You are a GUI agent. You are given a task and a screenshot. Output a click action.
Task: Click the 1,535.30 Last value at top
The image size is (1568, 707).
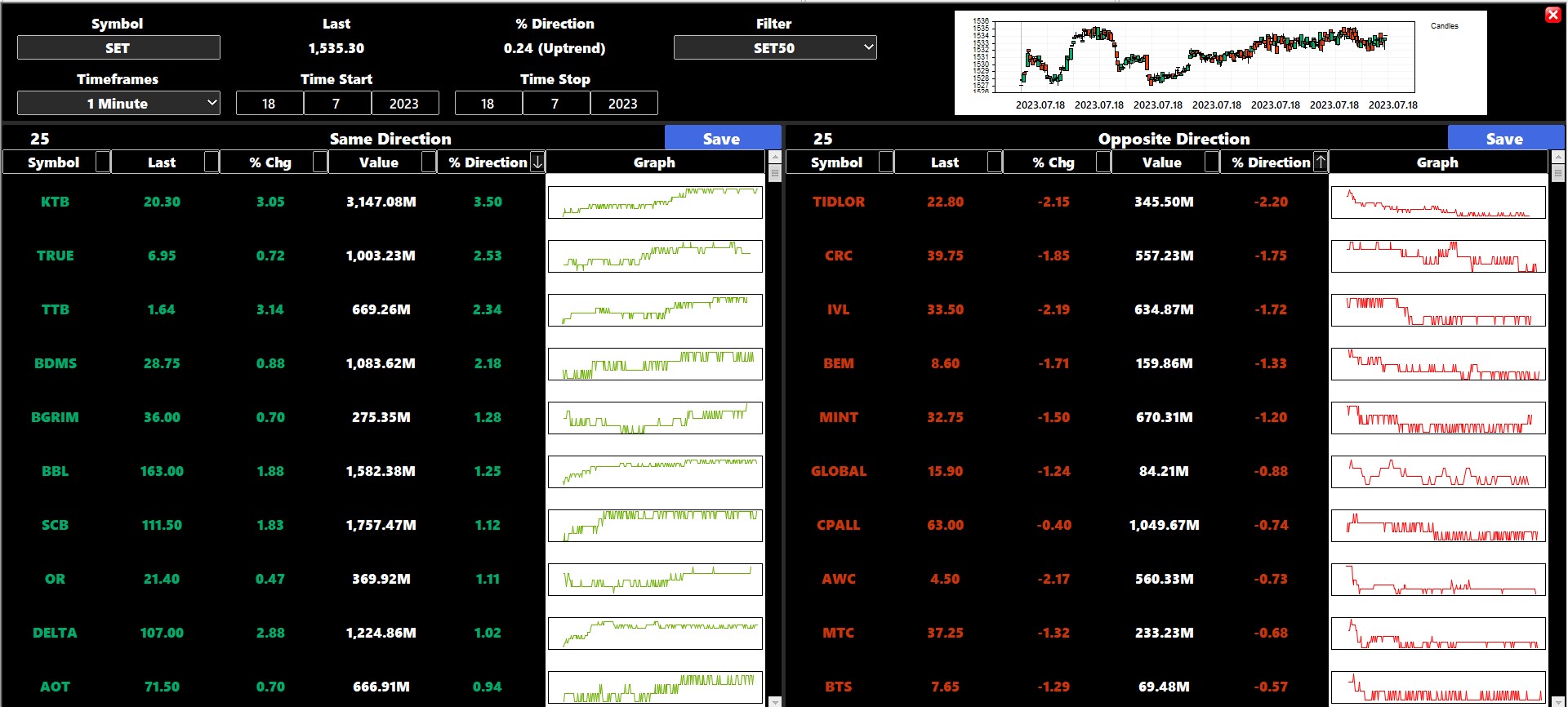point(336,48)
